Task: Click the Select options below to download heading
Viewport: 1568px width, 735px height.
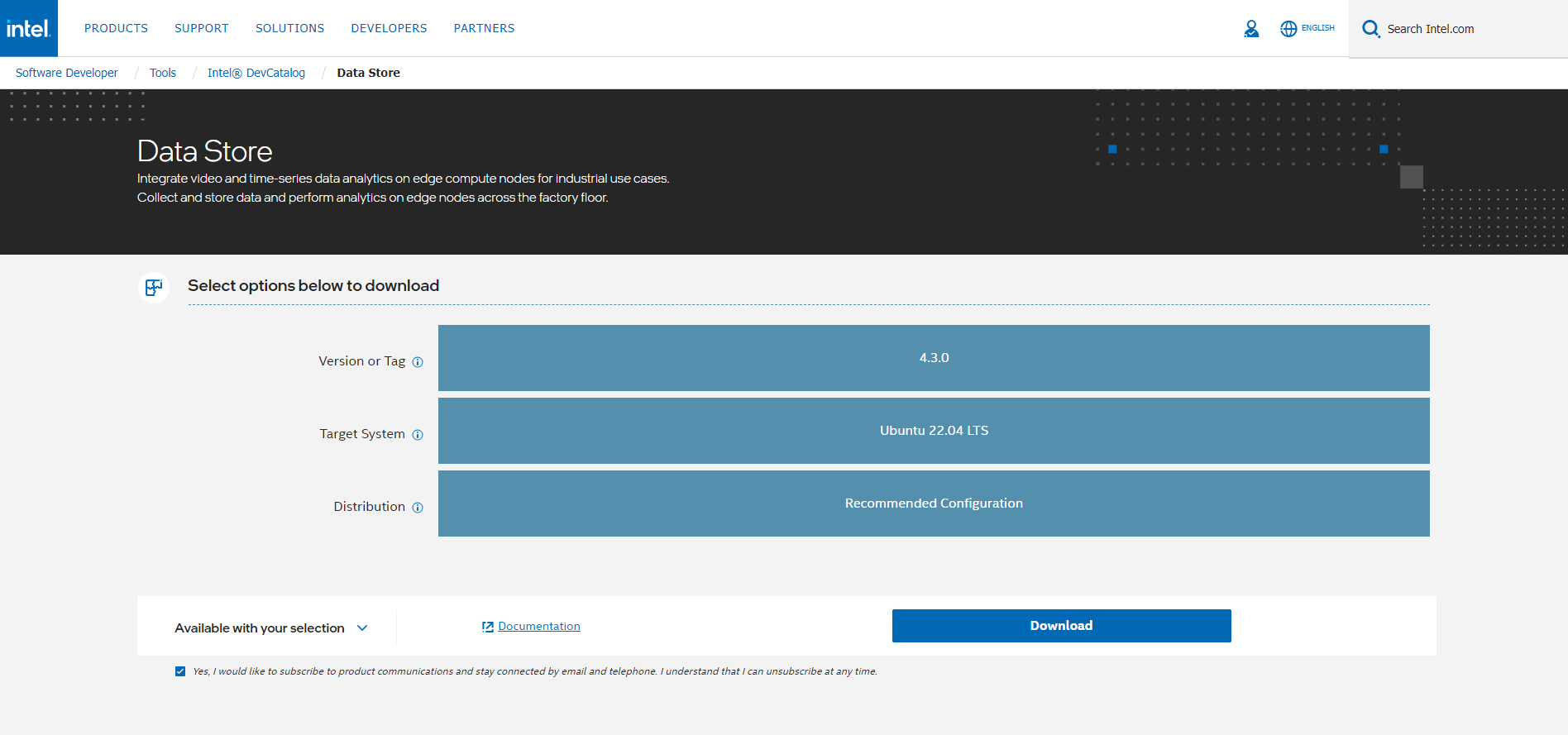Action: (x=313, y=286)
